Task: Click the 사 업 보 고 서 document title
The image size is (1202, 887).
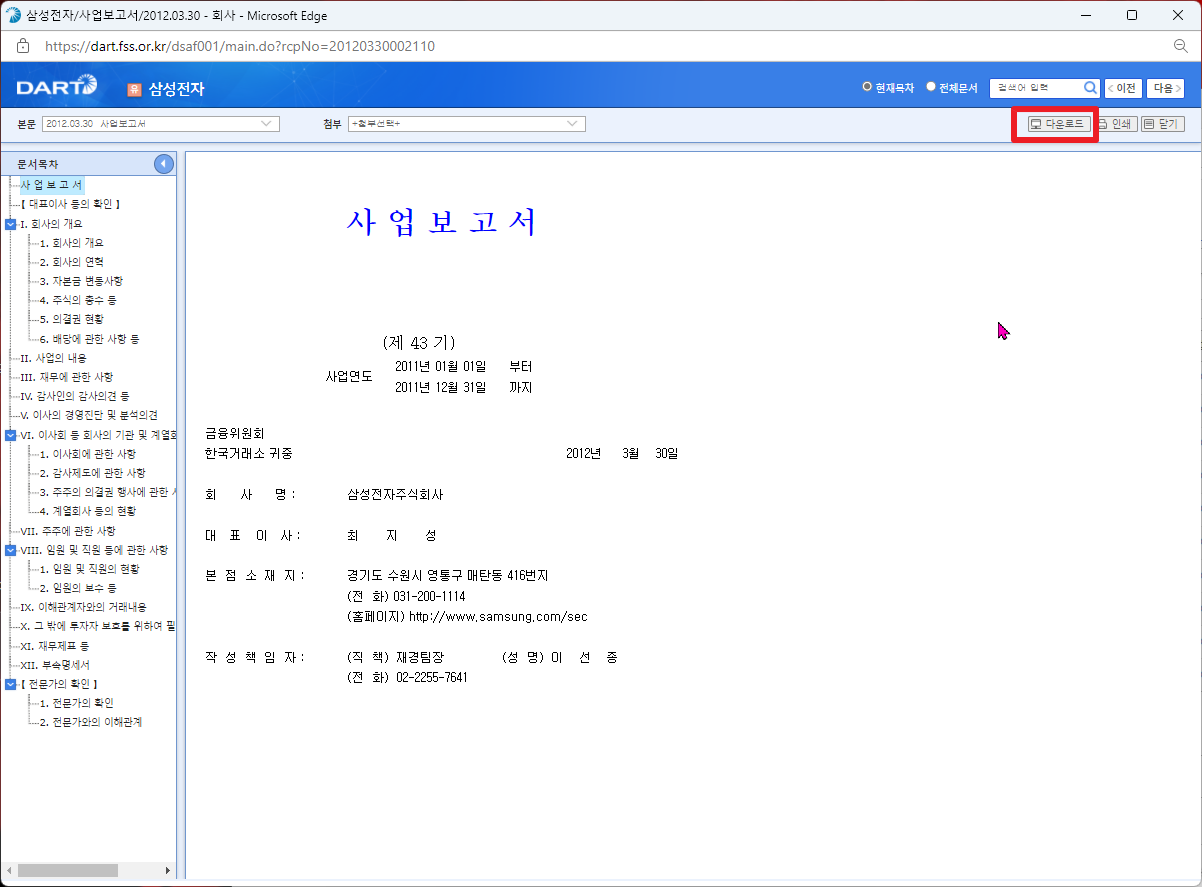Action: pos(441,222)
